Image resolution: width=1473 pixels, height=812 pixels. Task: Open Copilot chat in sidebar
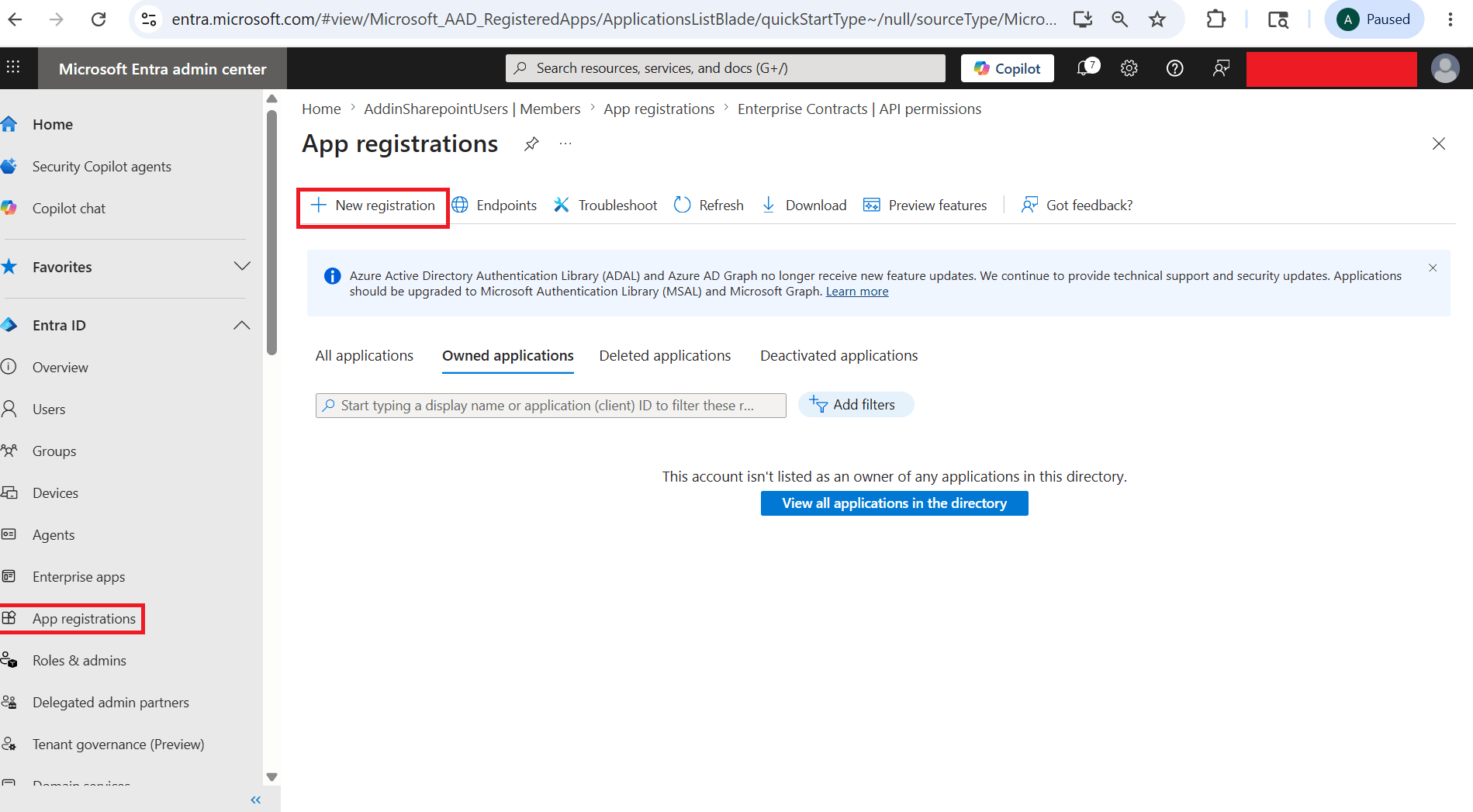coord(68,209)
